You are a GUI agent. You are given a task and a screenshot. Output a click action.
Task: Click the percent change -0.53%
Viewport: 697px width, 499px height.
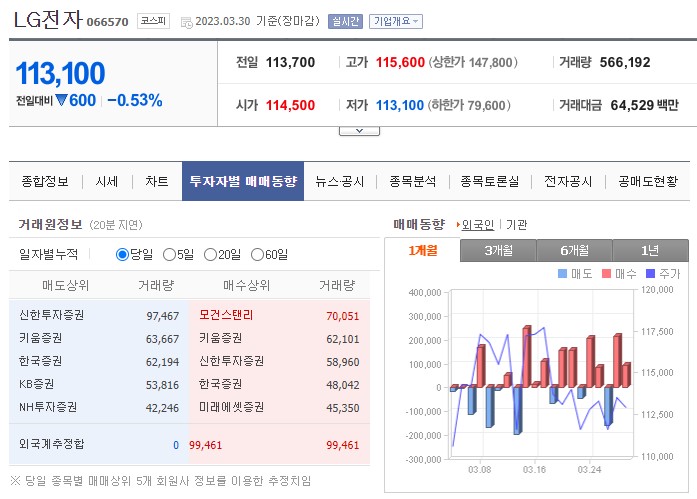tap(135, 100)
